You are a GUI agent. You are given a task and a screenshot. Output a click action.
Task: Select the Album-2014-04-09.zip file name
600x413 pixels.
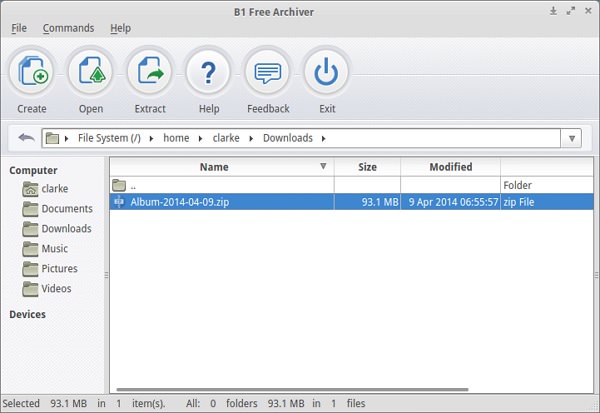click(x=179, y=202)
